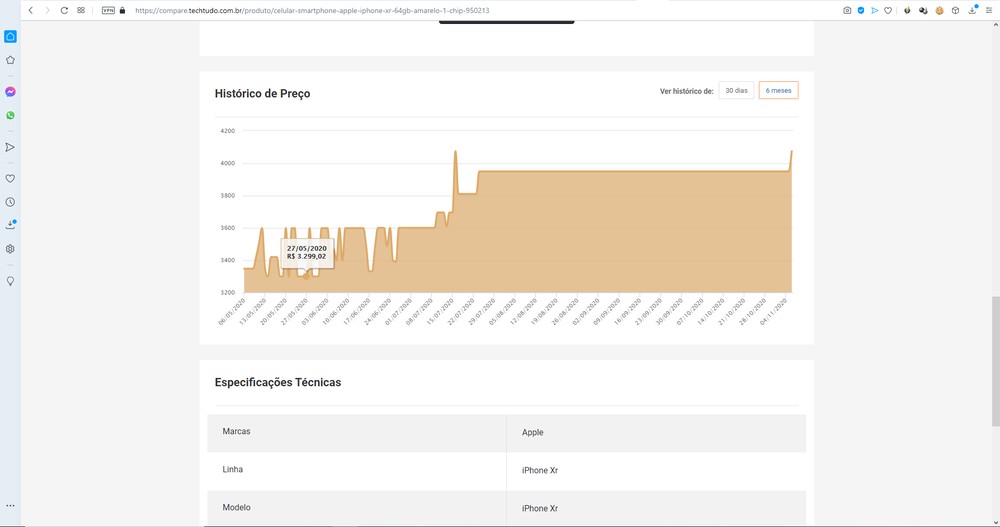Go back to the previous page
The height and width of the screenshot is (527, 1000).
[x=31, y=10]
